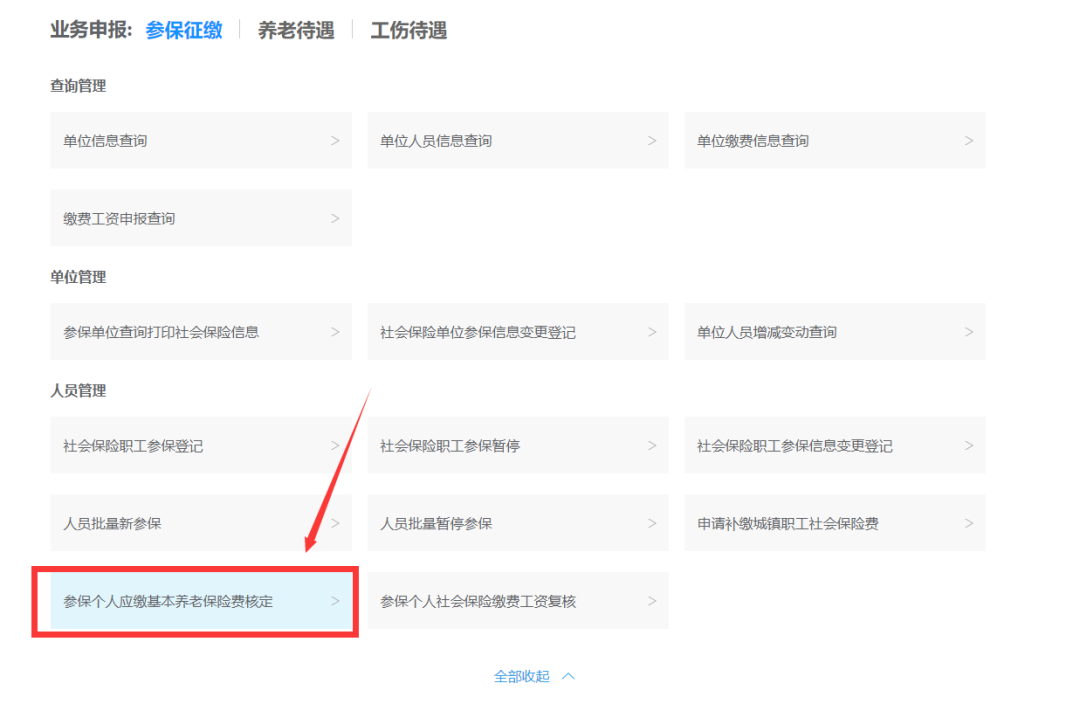Click the 全部收起 link
The height and width of the screenshot is (711, 1080).
[x=521, y=677]
